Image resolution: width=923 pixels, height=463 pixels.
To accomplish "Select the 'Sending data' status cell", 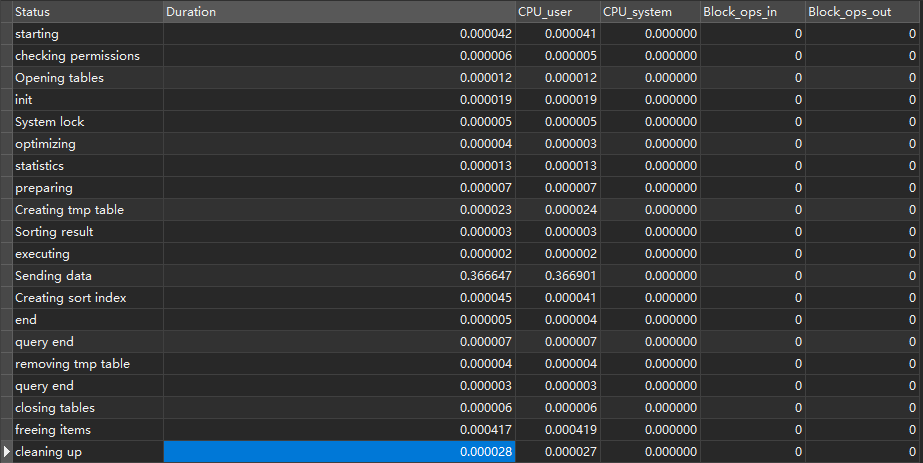I will (x=87, y=276).
